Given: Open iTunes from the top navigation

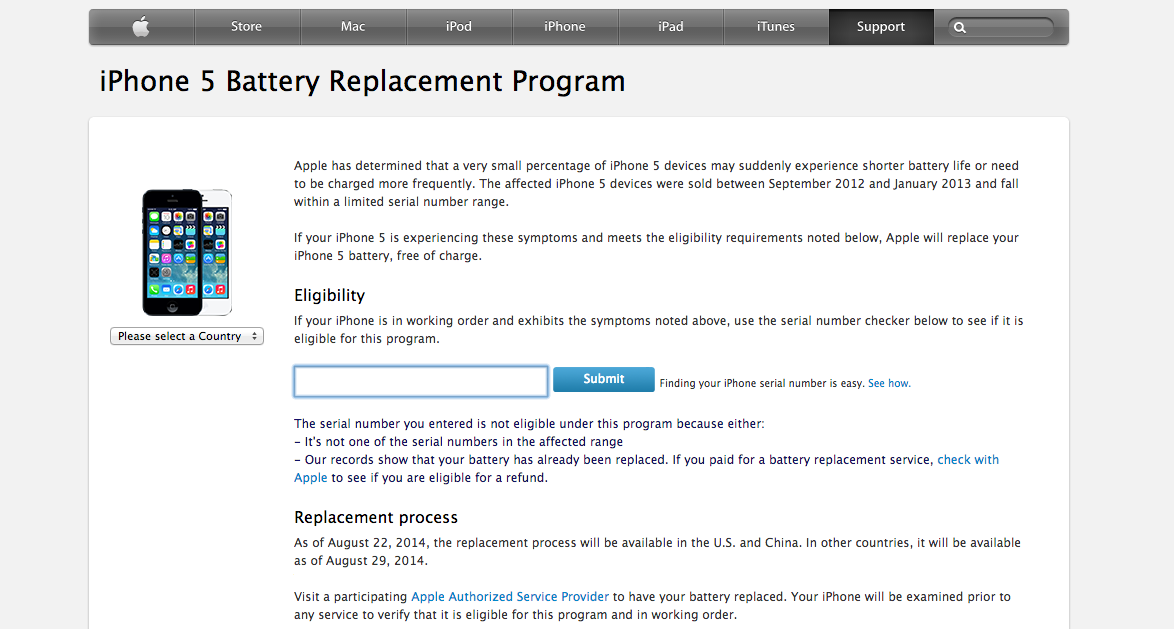Looking at the screenshot, I should (x=776, y=27).
